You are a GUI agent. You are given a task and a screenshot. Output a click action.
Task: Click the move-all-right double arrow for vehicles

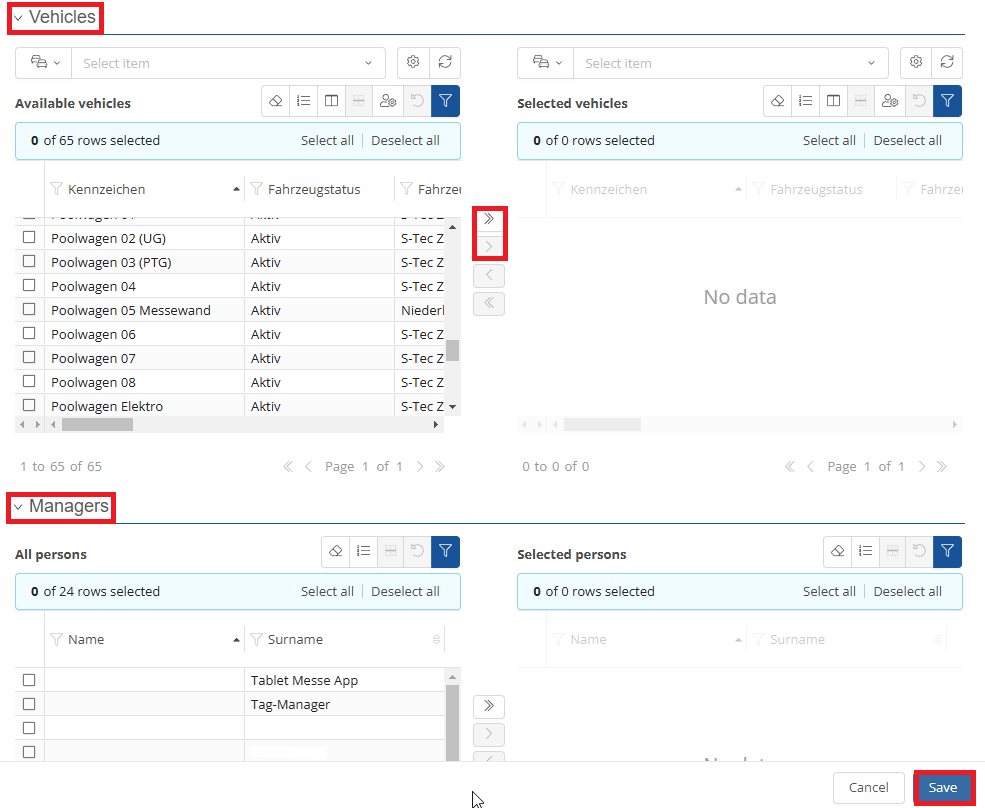[489, 219]
